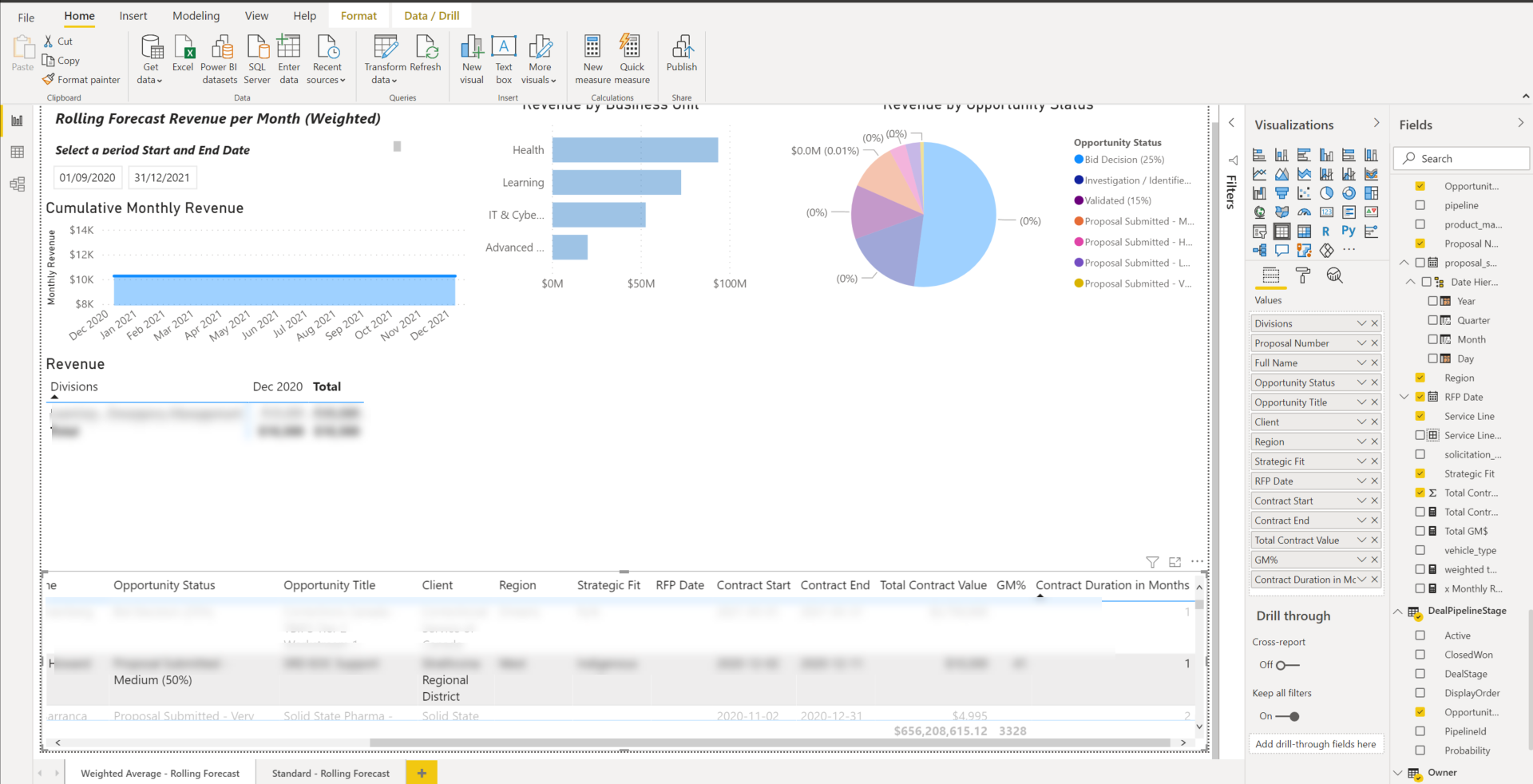This screenshot has width=1533, height=784.
Task: Toggle the Keep all filters switch
Action: (x=1287, y=716)
